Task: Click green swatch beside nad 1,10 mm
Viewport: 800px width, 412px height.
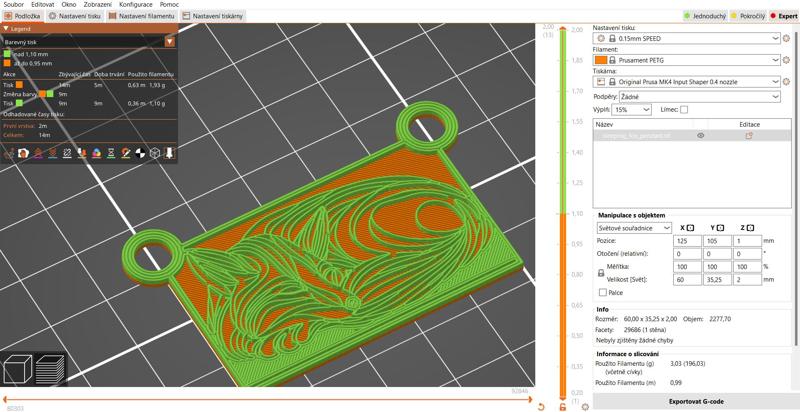Action: pos(7,54)
